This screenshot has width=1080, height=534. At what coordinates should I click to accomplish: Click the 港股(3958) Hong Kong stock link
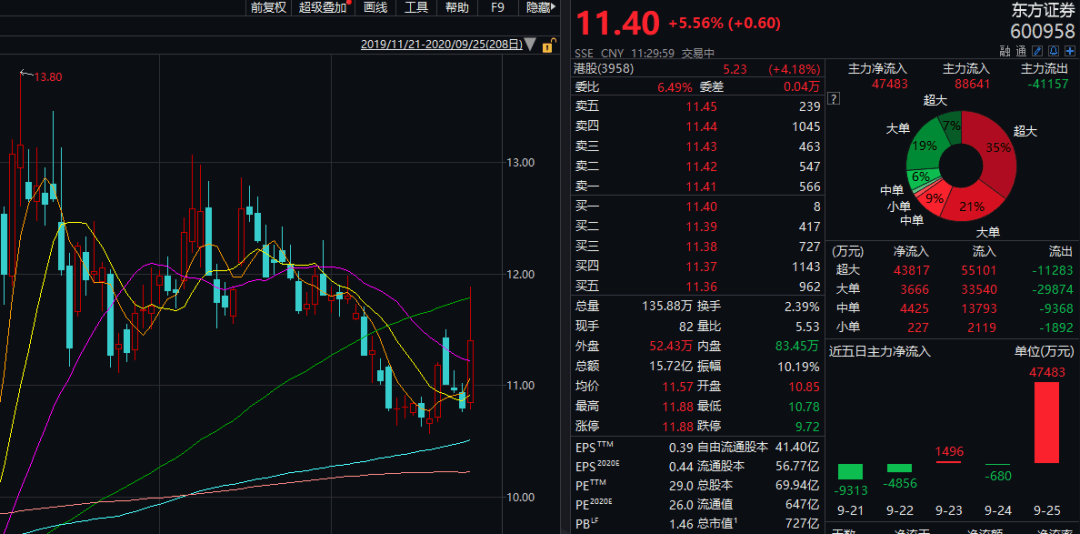(606, 69)
